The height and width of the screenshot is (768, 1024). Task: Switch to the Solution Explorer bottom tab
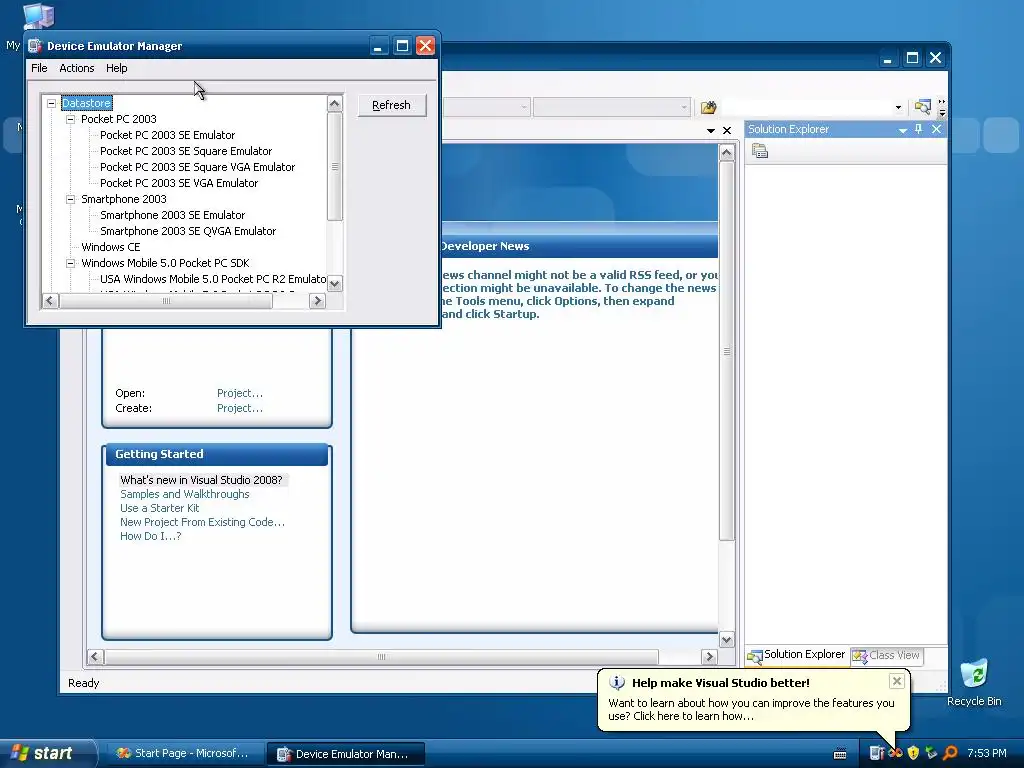point(797,655)
